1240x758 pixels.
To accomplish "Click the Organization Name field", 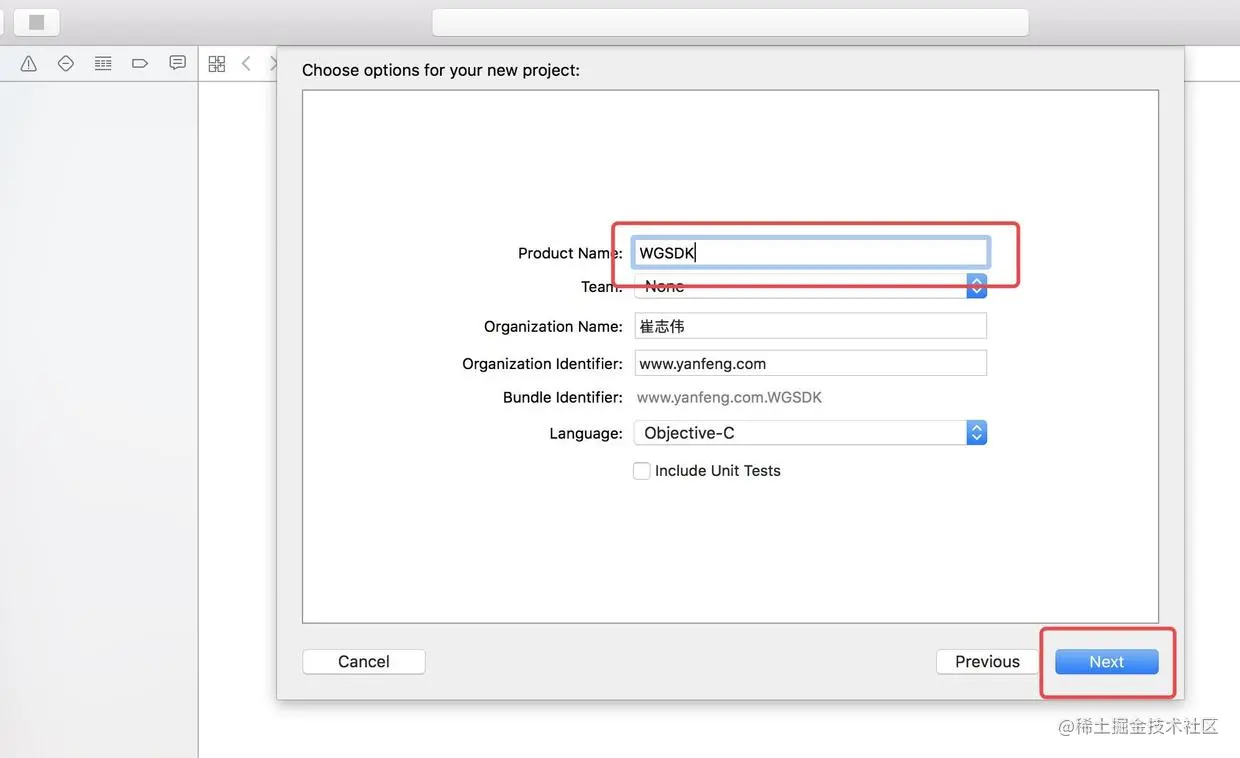I will point(811,326).
